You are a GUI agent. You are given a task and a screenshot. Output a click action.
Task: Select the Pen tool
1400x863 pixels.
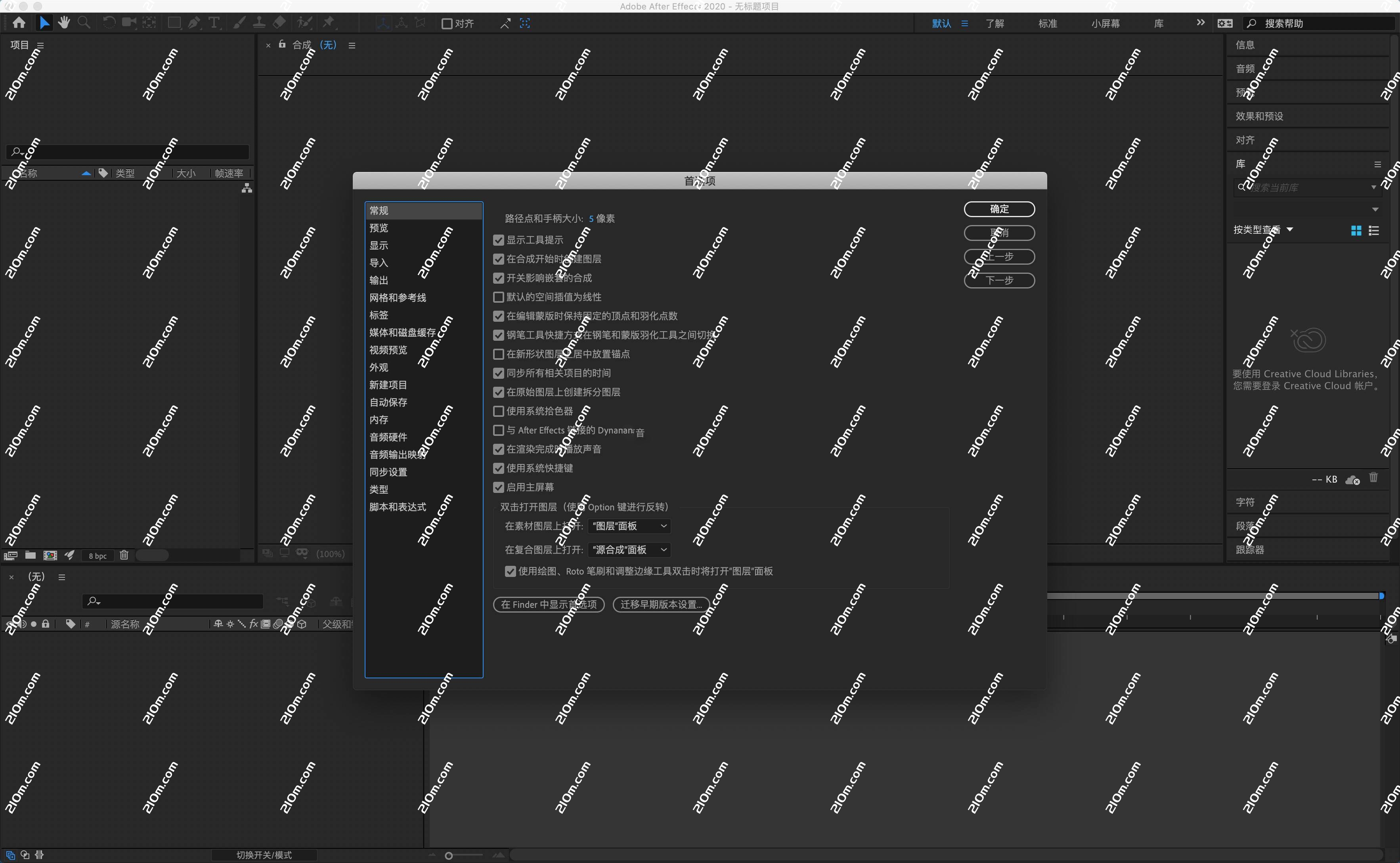(x=194, y=23)
